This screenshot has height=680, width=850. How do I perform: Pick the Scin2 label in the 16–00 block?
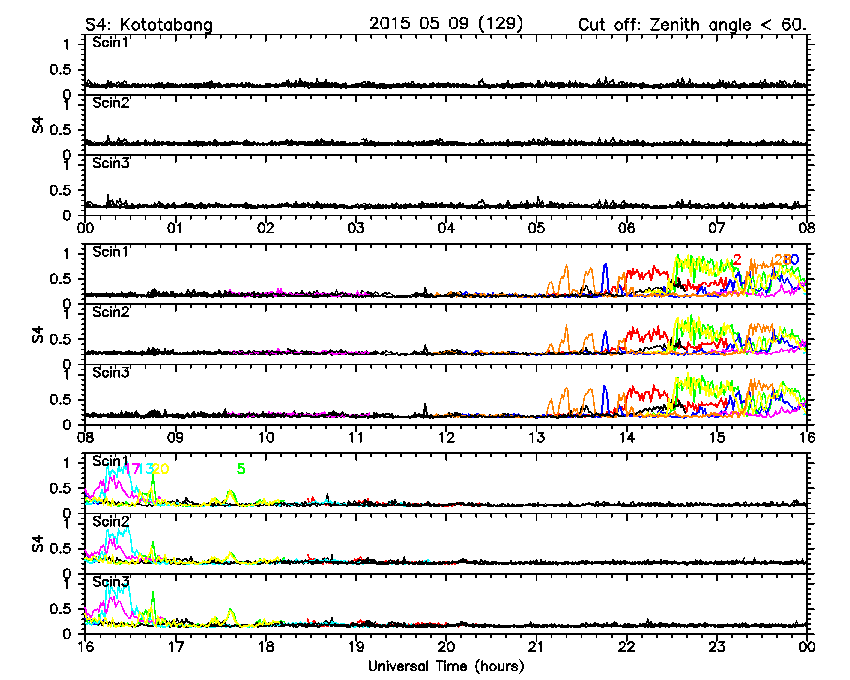(111, 521)
